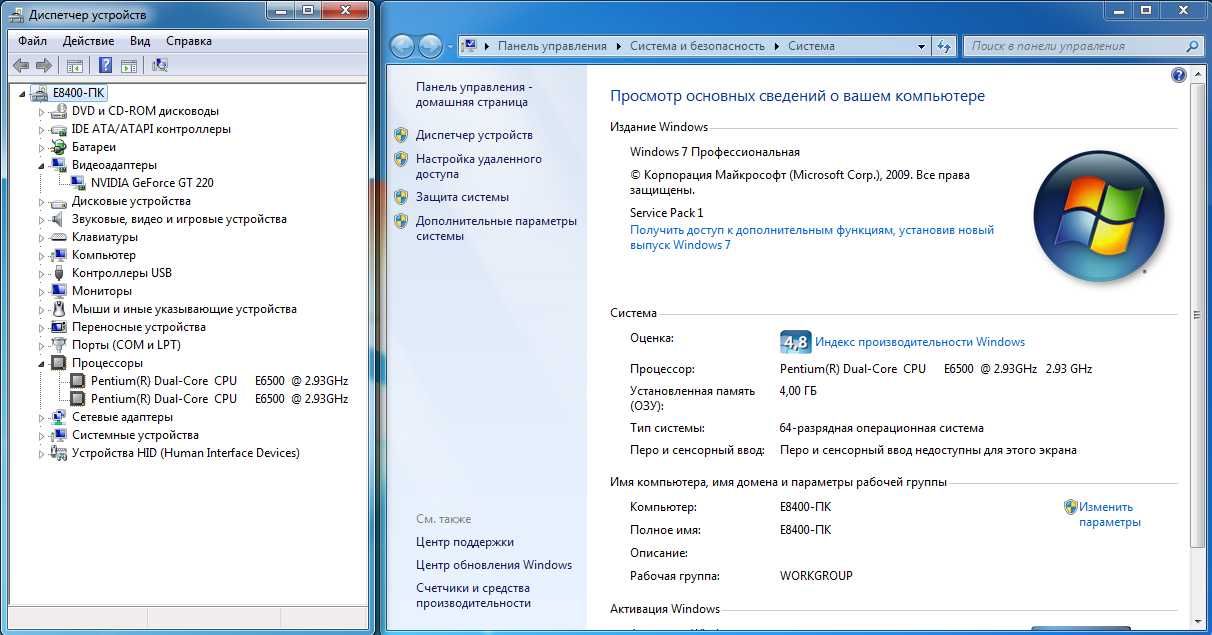Open Диспетчер устройств link in sidebar
Screen dimensions: 1212x635
click(x=474, y=135)
